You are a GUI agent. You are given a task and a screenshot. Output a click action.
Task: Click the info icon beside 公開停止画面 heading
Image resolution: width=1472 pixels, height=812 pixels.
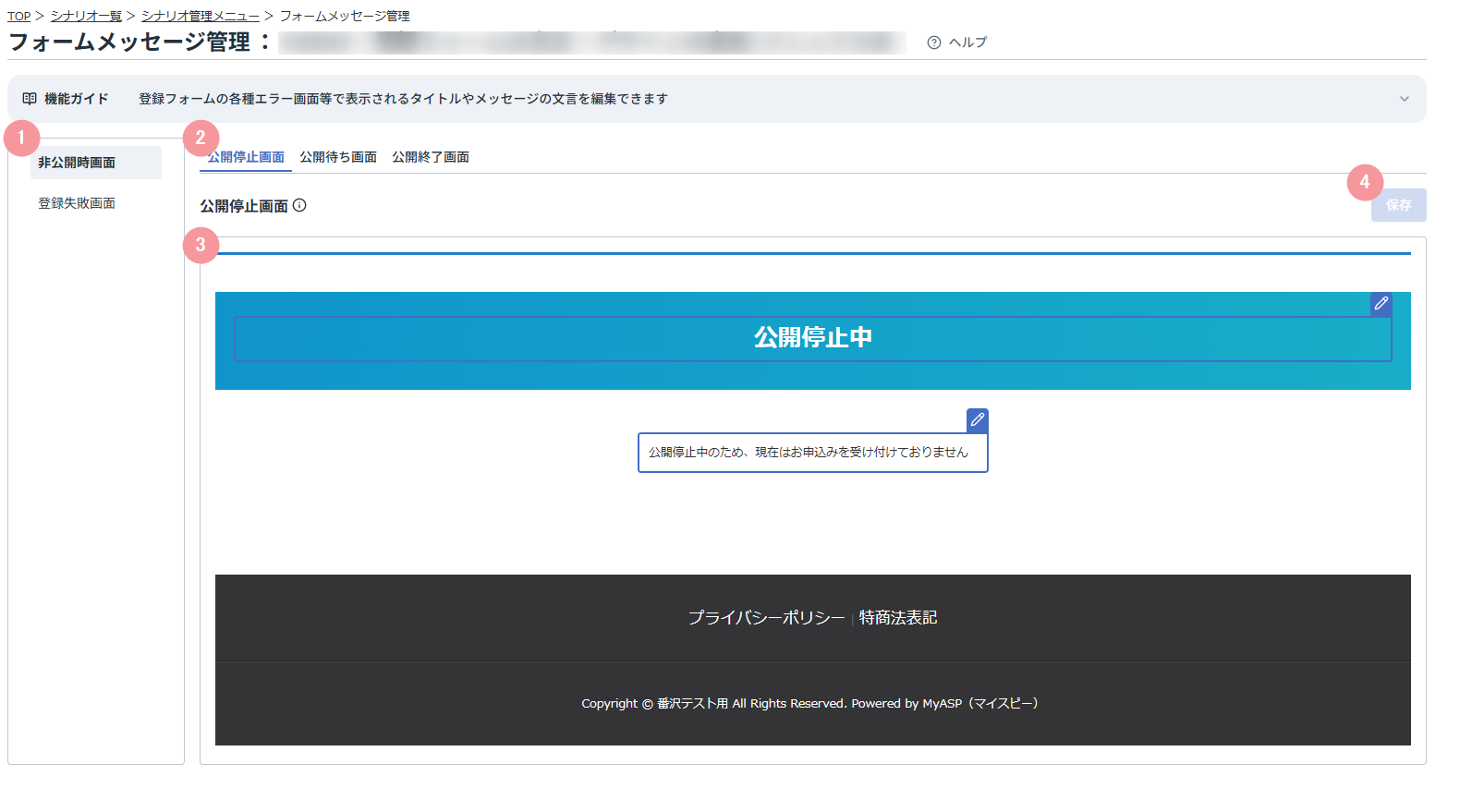pos(299,206)
